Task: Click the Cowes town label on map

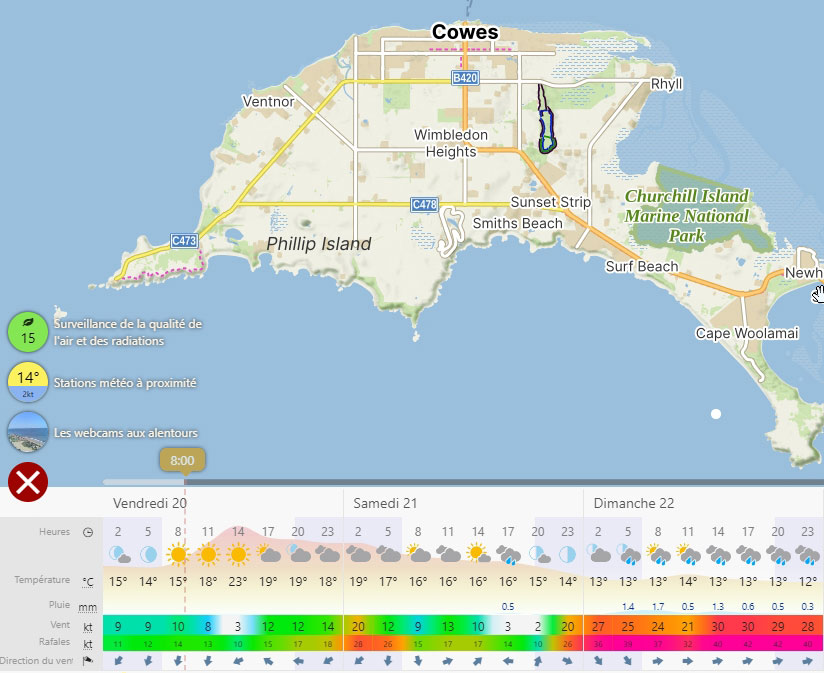Action: [465, 32]
